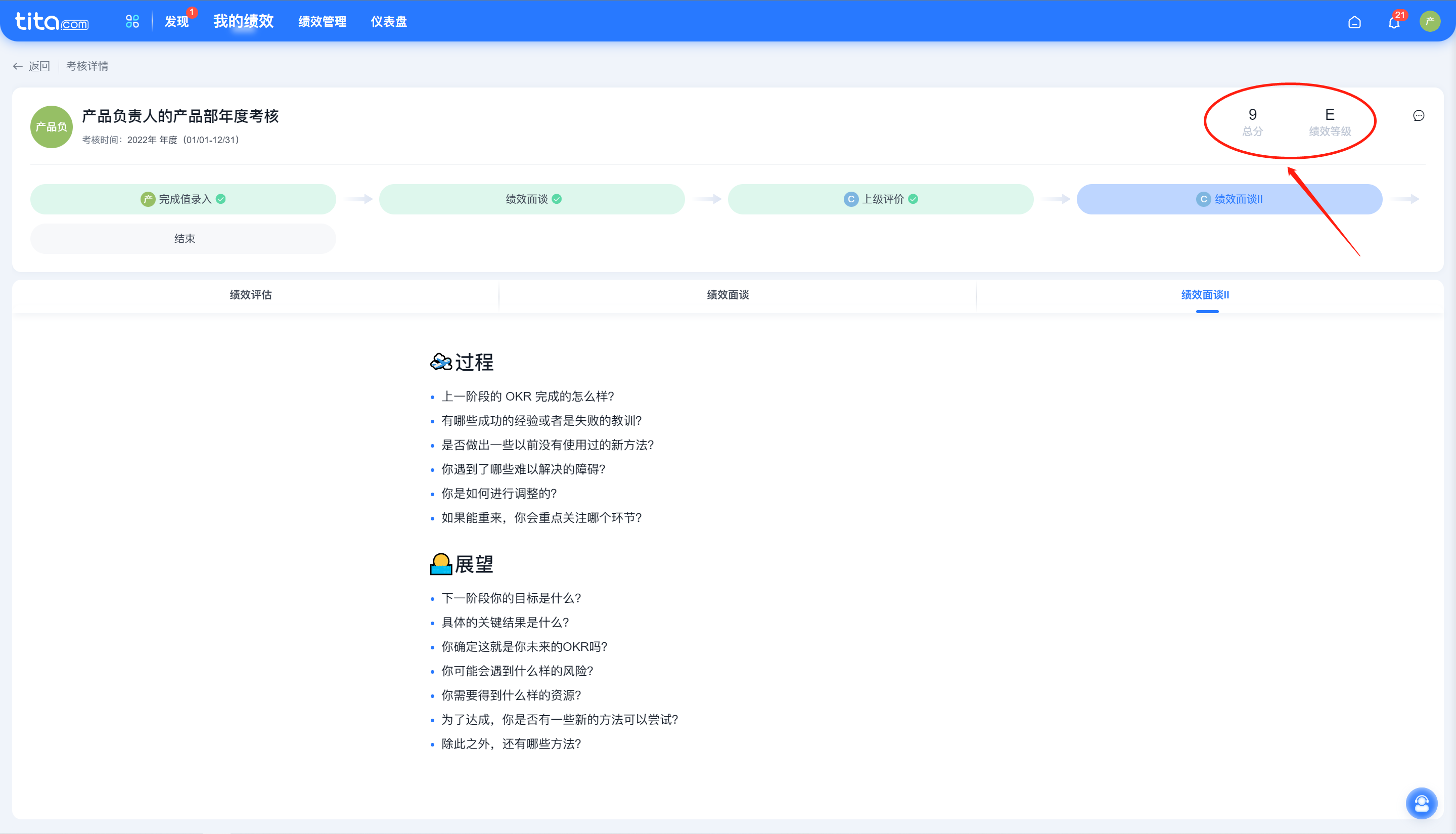
Task: Click 你确定这就是你未来的OKR吗?
Action: (x=524, y=647)
